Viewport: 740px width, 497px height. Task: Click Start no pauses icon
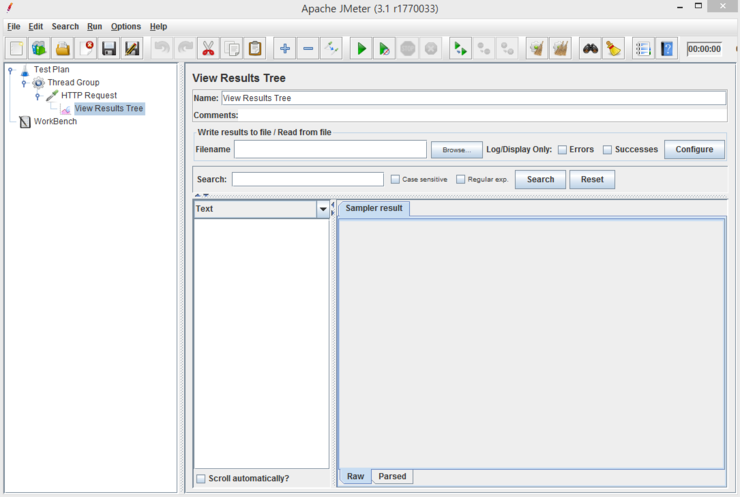[384, 49]
